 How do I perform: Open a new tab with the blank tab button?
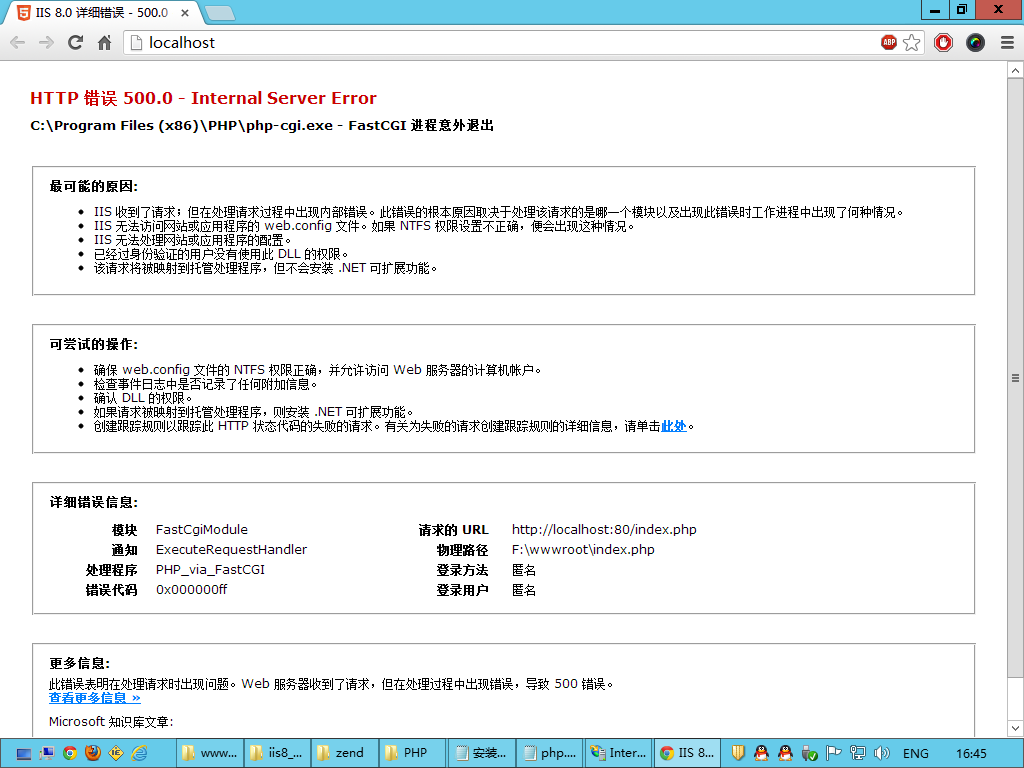(219, 13)
